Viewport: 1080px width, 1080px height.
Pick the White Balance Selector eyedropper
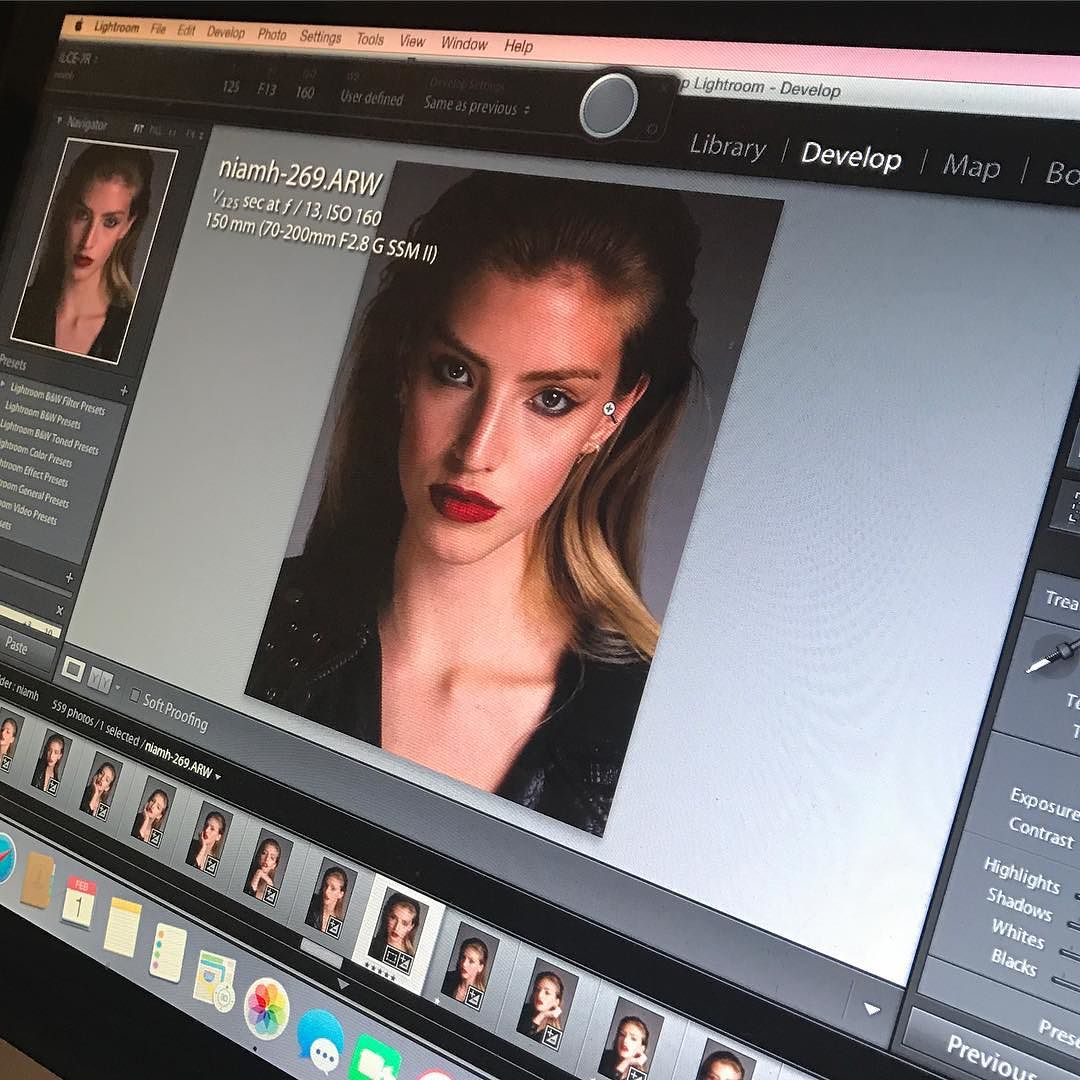[x=1054, y=655]
